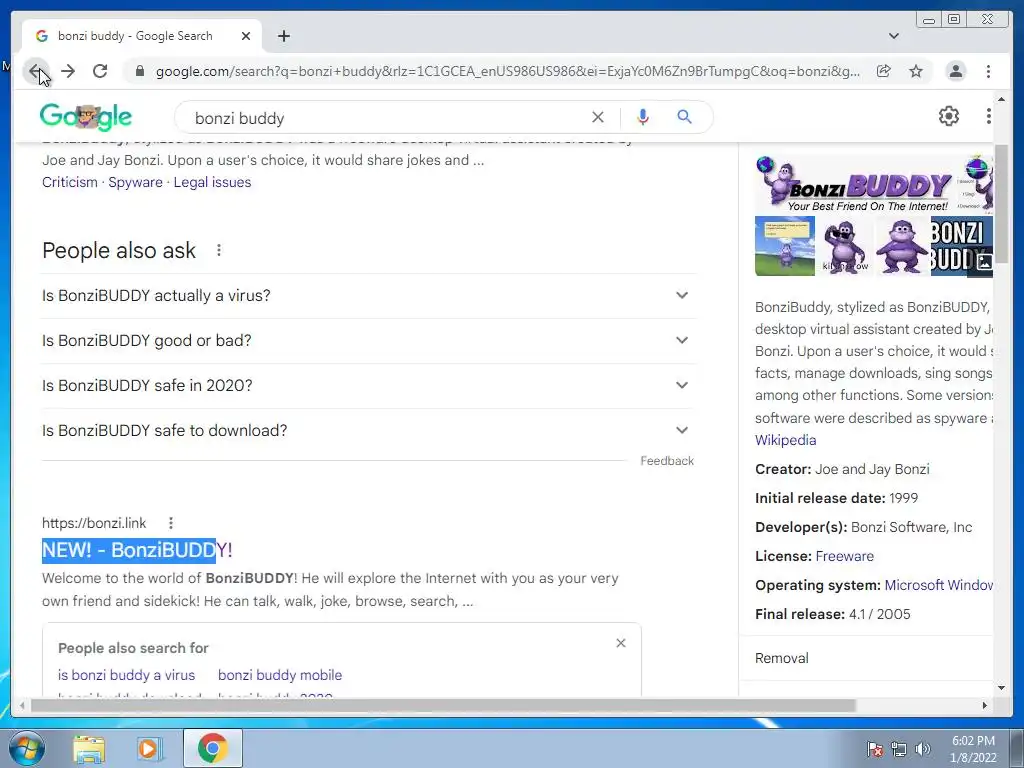
Task: Expand 'Is BonziBUDDY safe to download?'
Action: click(368, 431)
